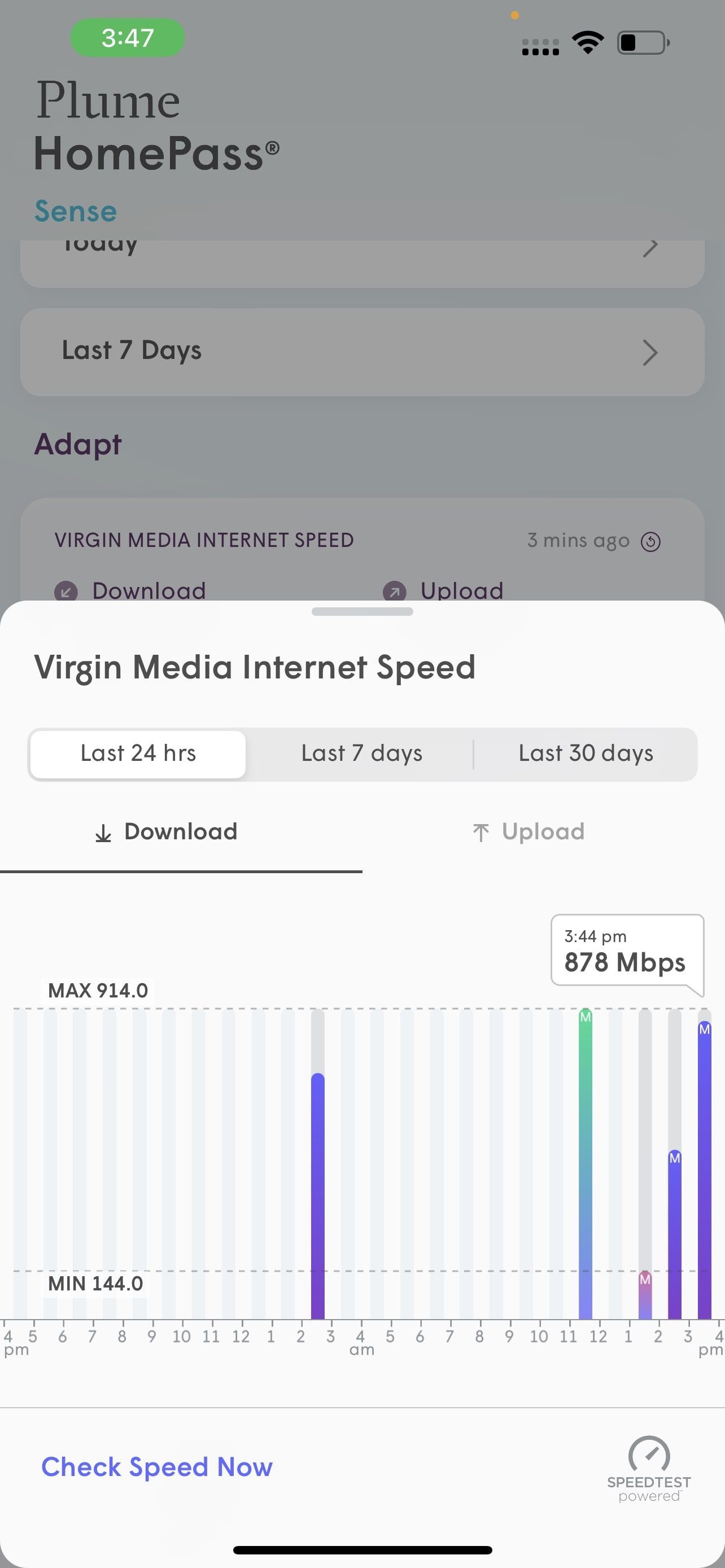Tap the tall purple bar near 3 am
The image size is (725, 1568).
tap(318, 1195)
